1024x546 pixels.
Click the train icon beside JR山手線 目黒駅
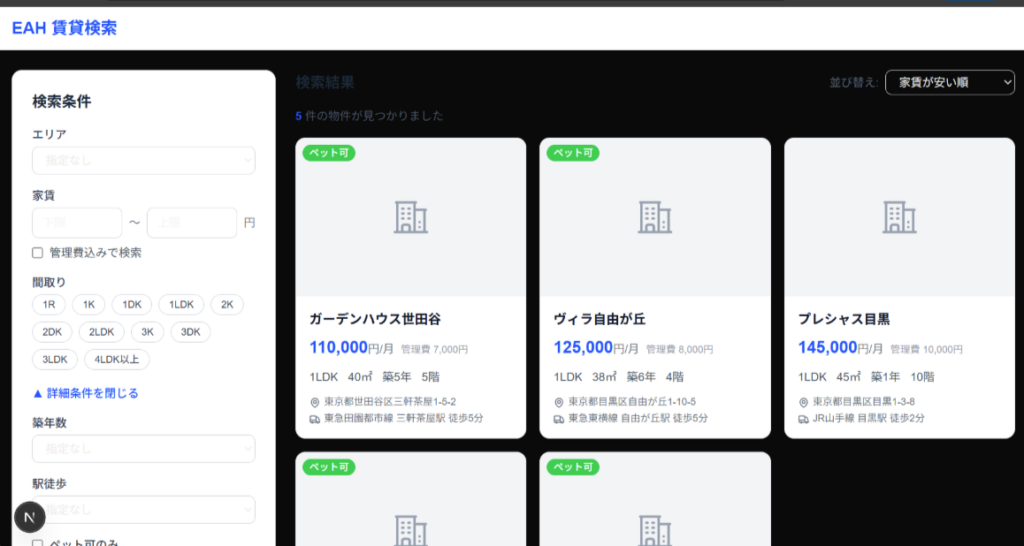point(803,418)
